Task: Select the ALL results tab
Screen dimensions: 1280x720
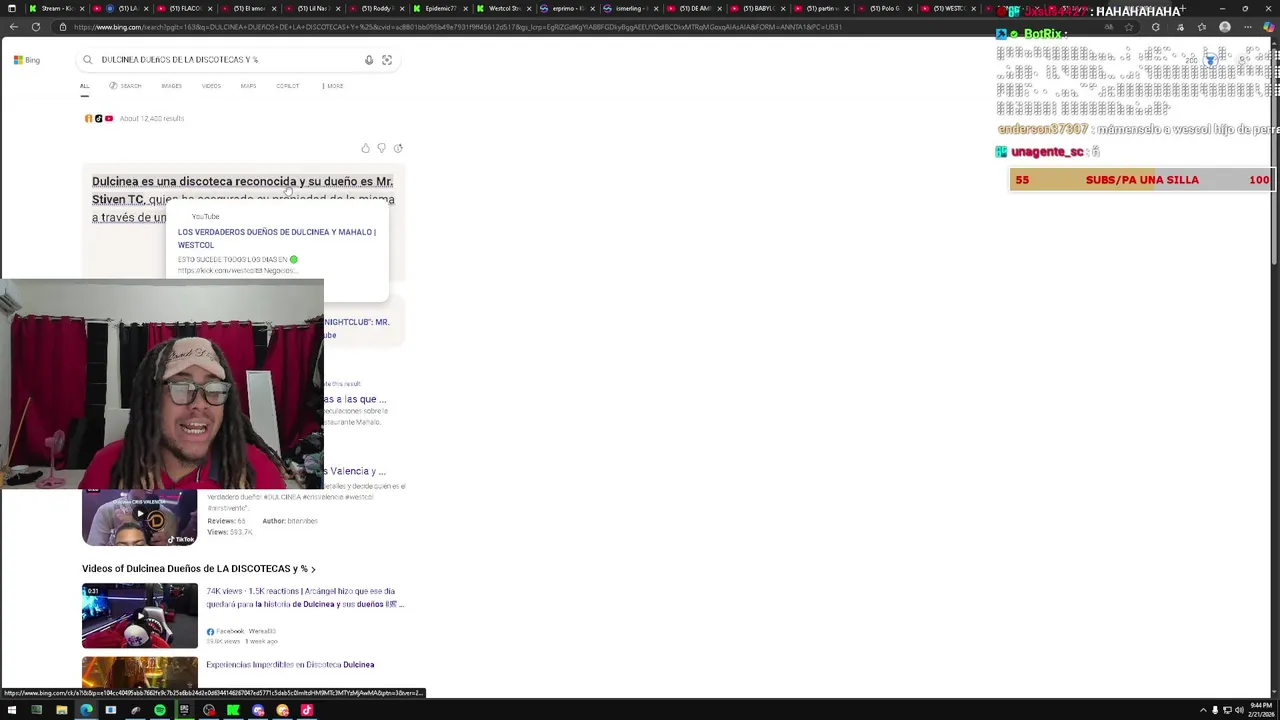Action: (85, 86)
